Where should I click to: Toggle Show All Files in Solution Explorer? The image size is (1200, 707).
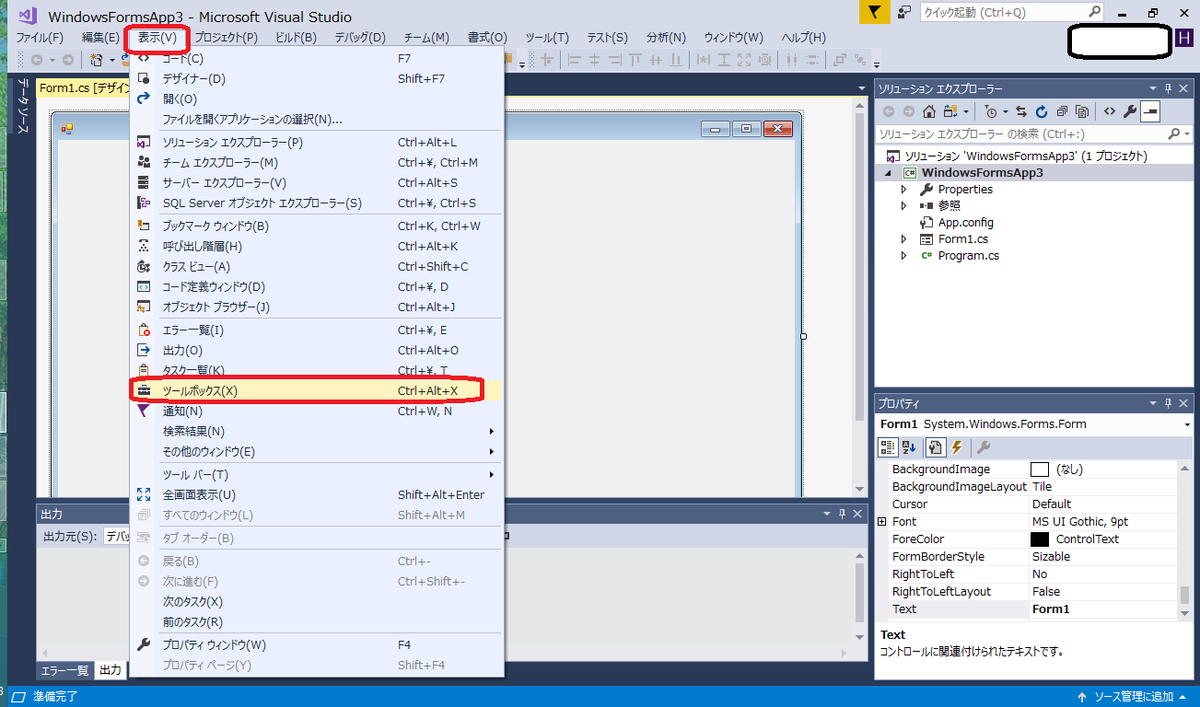click(1082, 112)
